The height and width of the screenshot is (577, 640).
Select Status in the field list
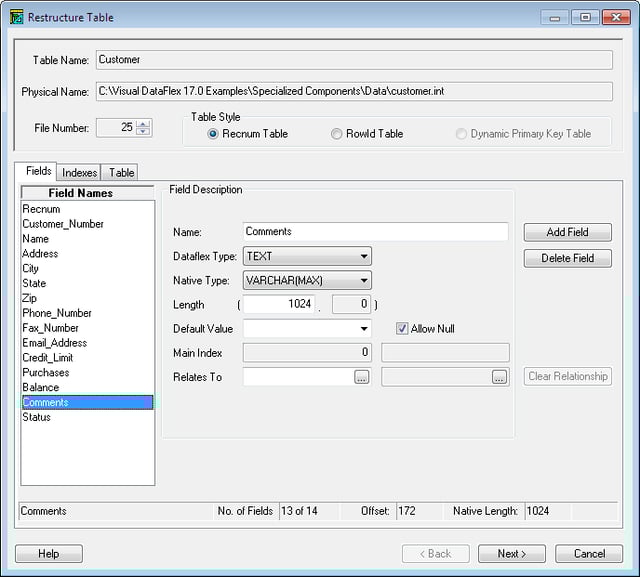88,417
